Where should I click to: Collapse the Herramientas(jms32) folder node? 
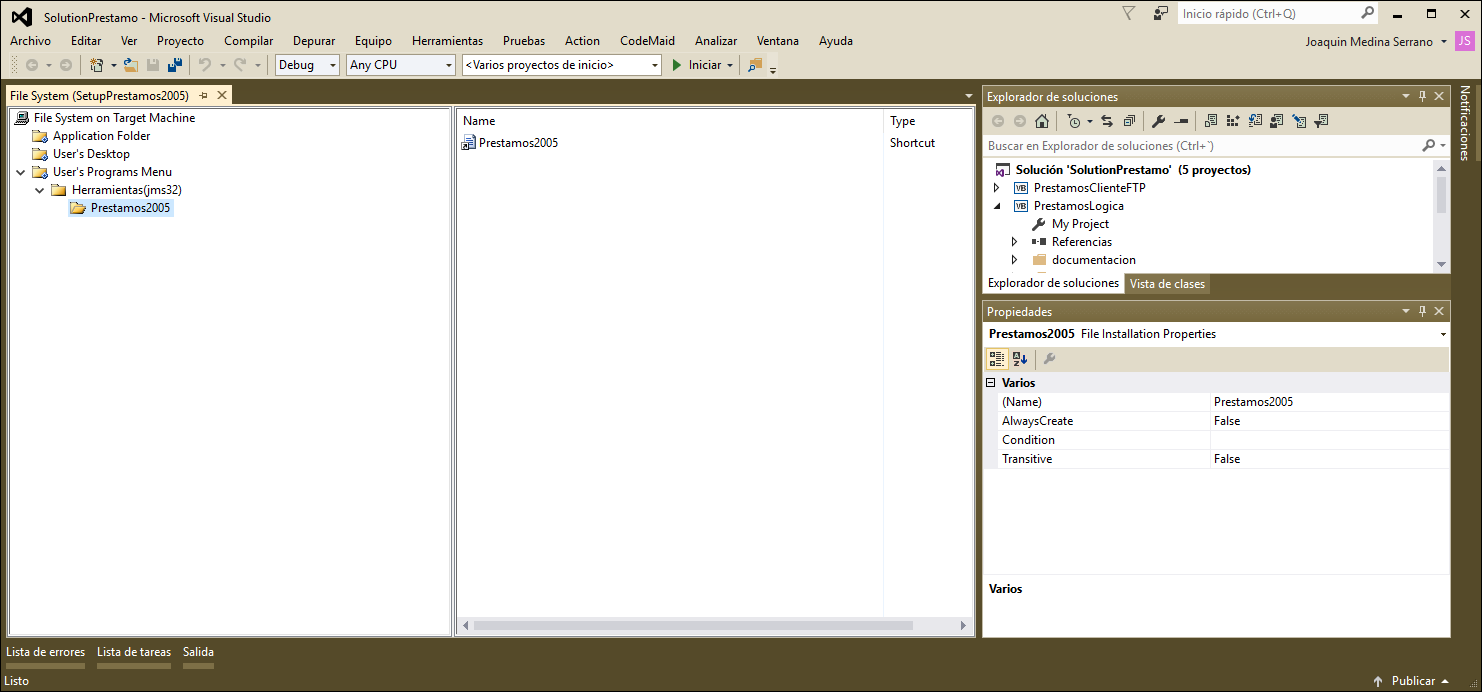[x=39, y=190]
